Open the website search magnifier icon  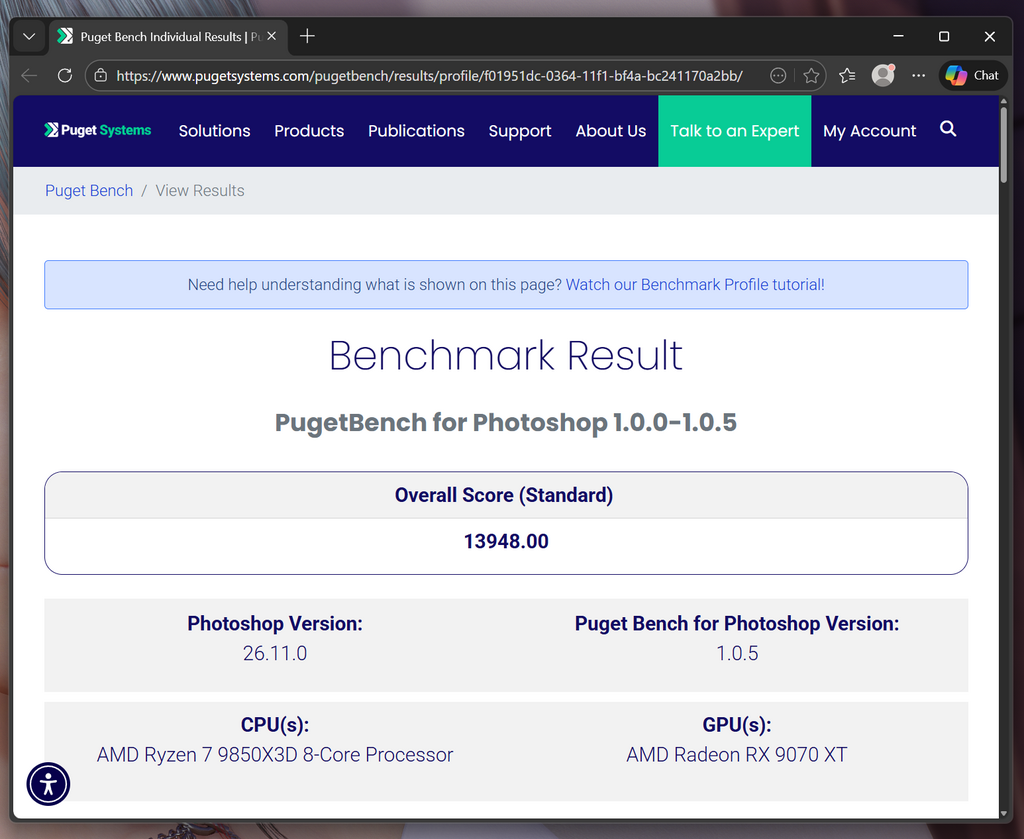coord(947,130)
